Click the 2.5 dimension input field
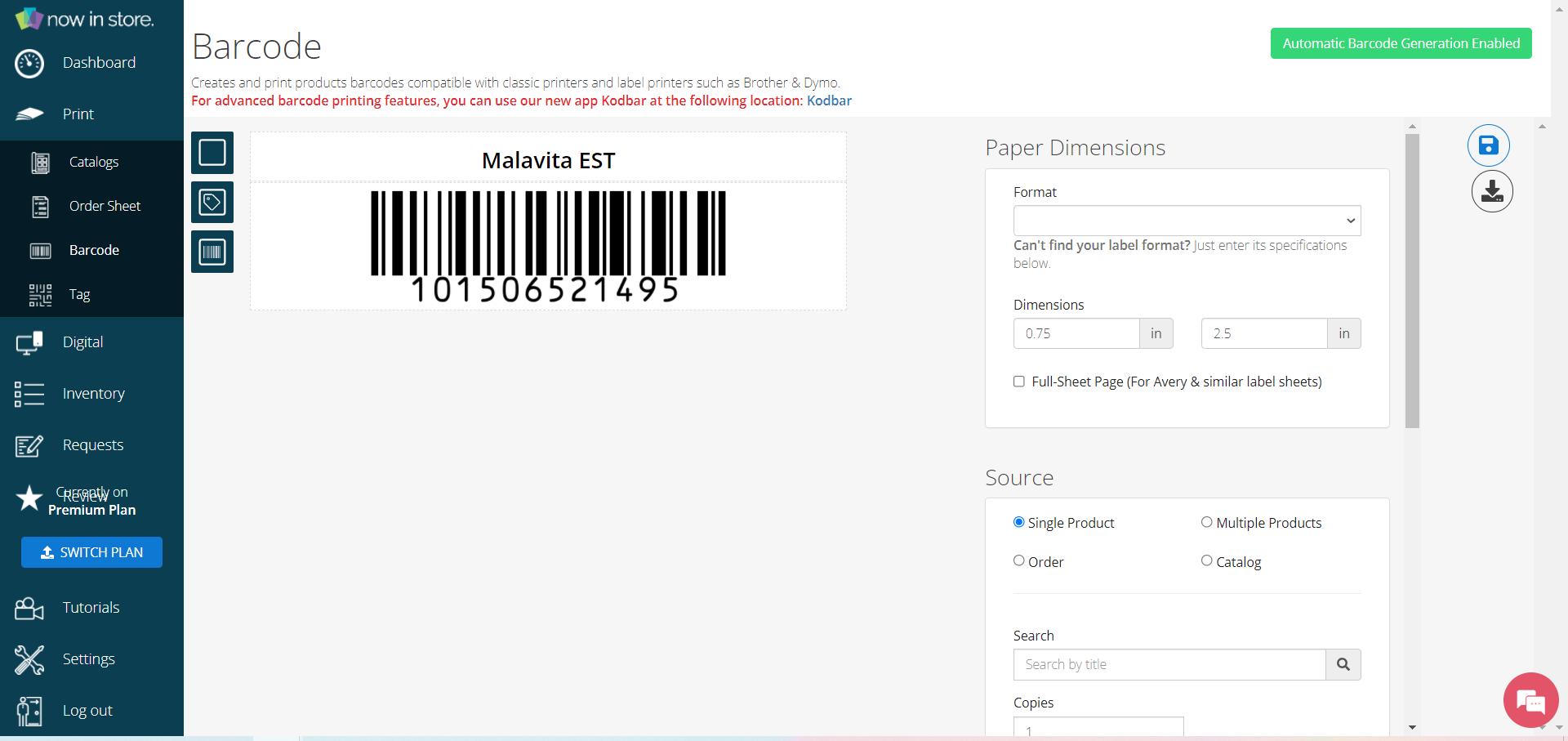This screenshot has width=1568, height=741. tap(1264, 333)
